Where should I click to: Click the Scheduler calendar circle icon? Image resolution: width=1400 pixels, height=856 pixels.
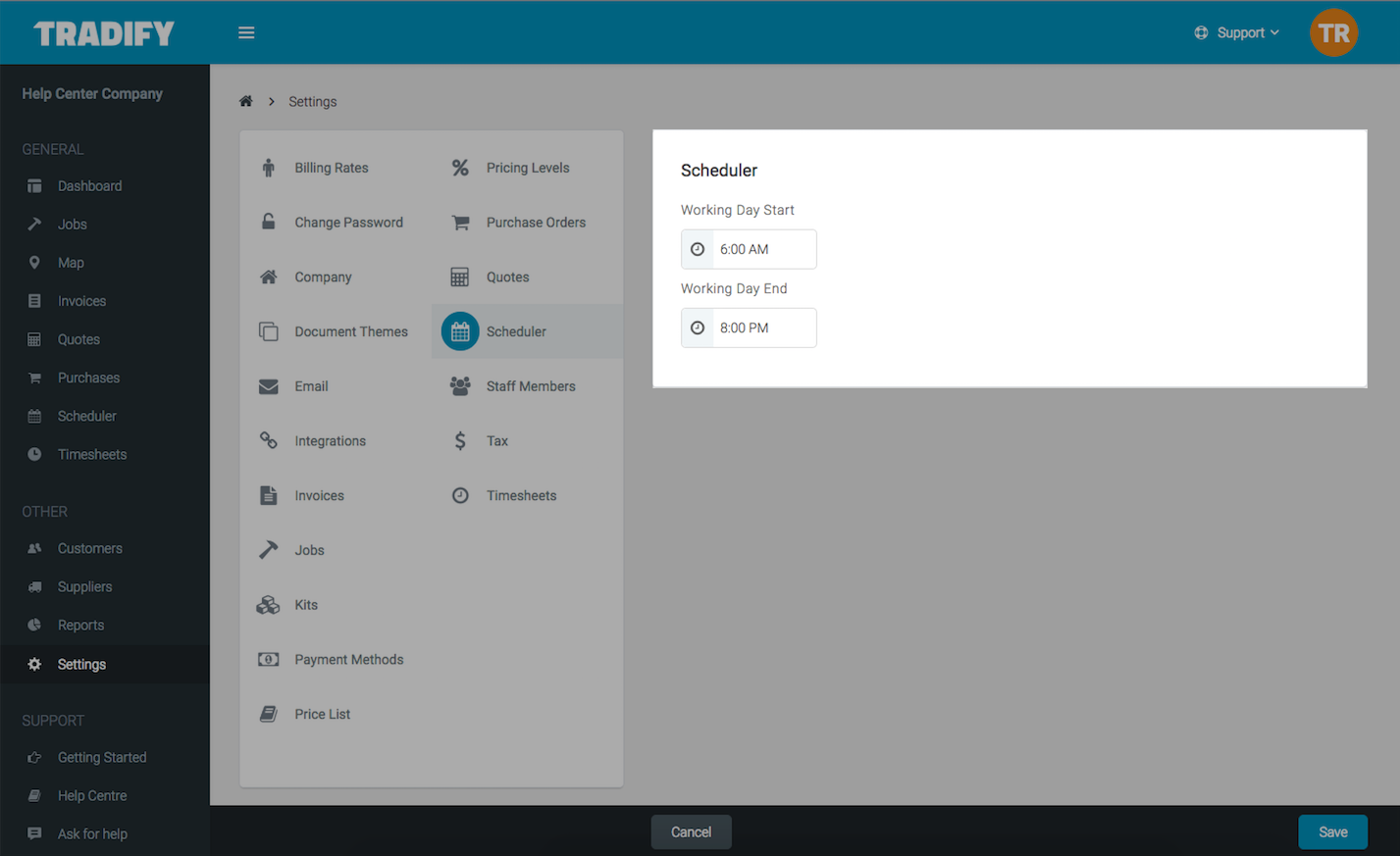click(x=460, y=331)
